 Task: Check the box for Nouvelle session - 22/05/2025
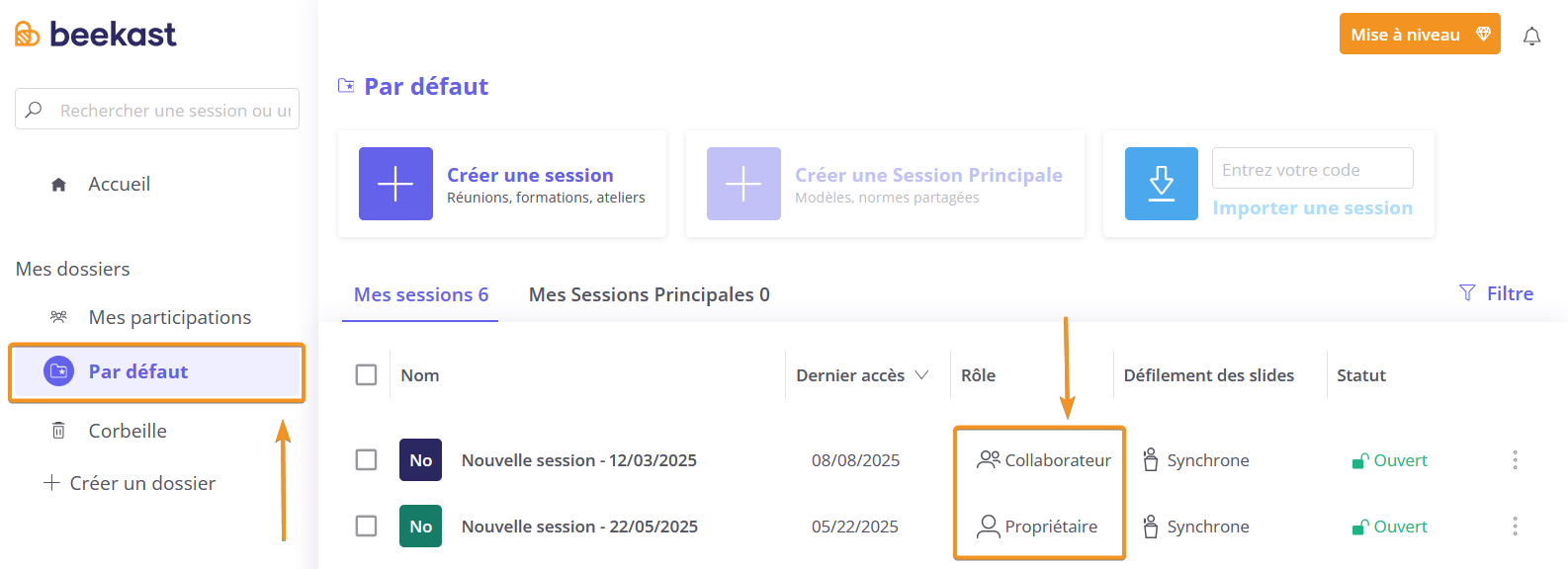click(366, 527)
